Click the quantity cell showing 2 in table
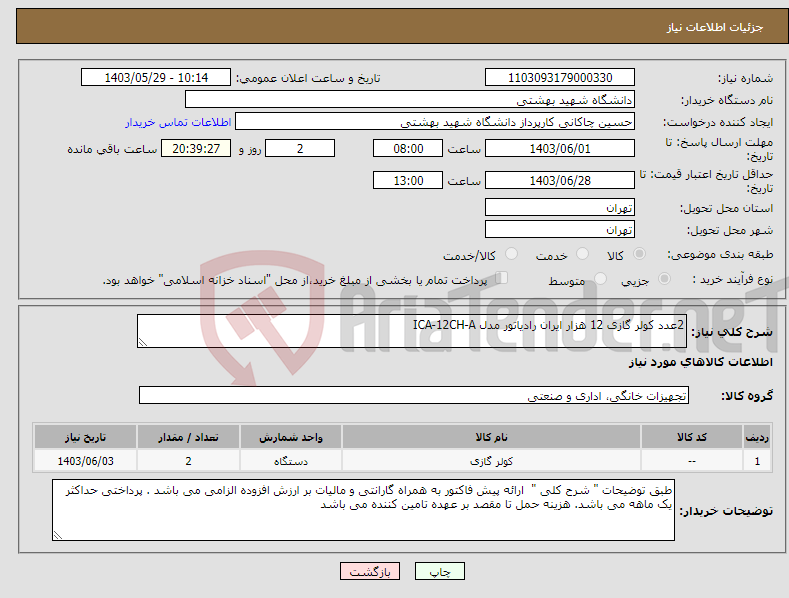Screen dimensions: 789x598 188,461
